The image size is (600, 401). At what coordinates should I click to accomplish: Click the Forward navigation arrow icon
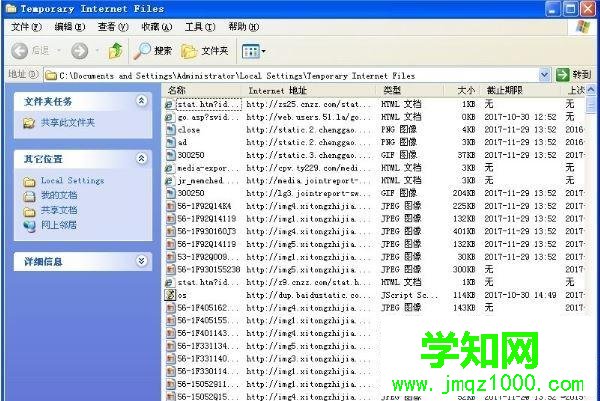80,51
